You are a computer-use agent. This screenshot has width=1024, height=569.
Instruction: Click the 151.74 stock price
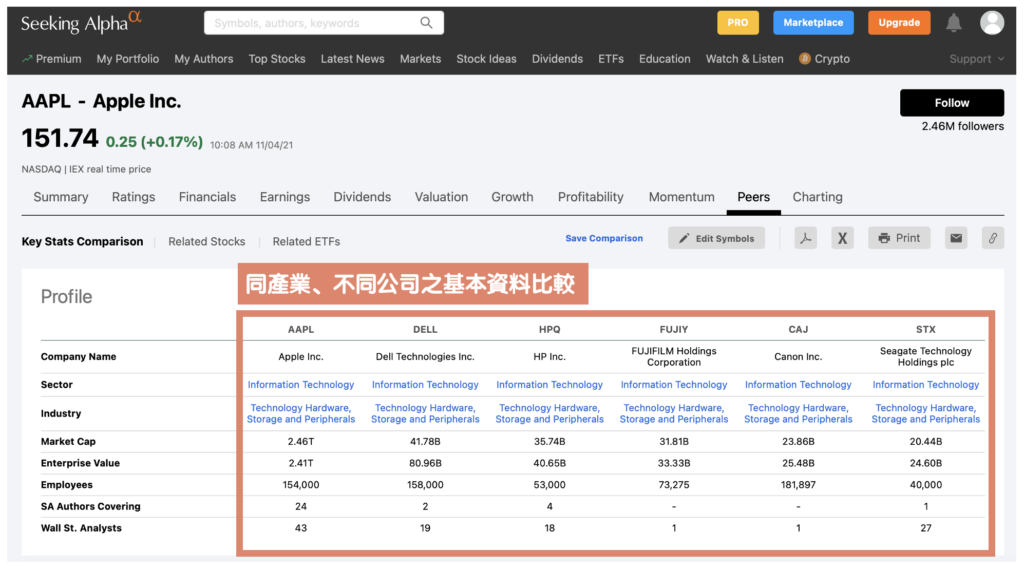(x=59, y=138)
